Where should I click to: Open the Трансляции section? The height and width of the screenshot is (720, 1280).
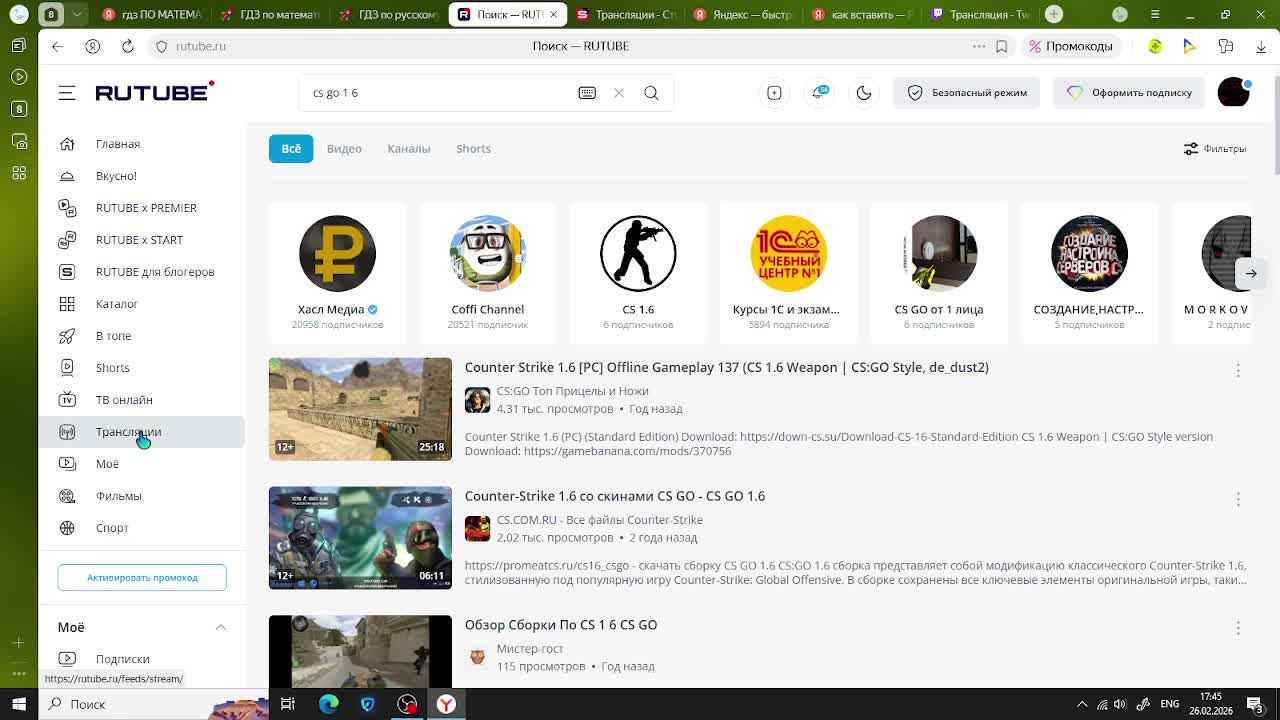142,432
